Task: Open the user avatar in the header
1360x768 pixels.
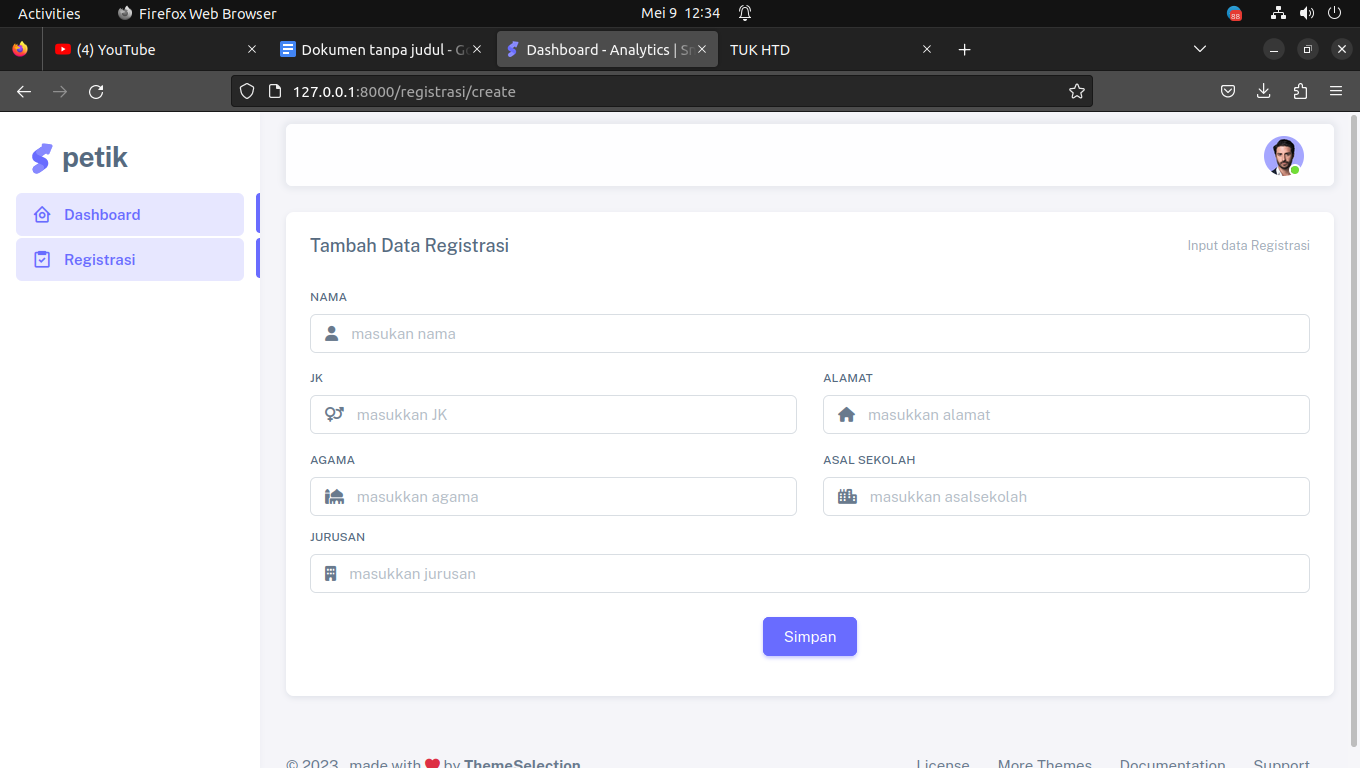Action: (x=1283, y=156)
